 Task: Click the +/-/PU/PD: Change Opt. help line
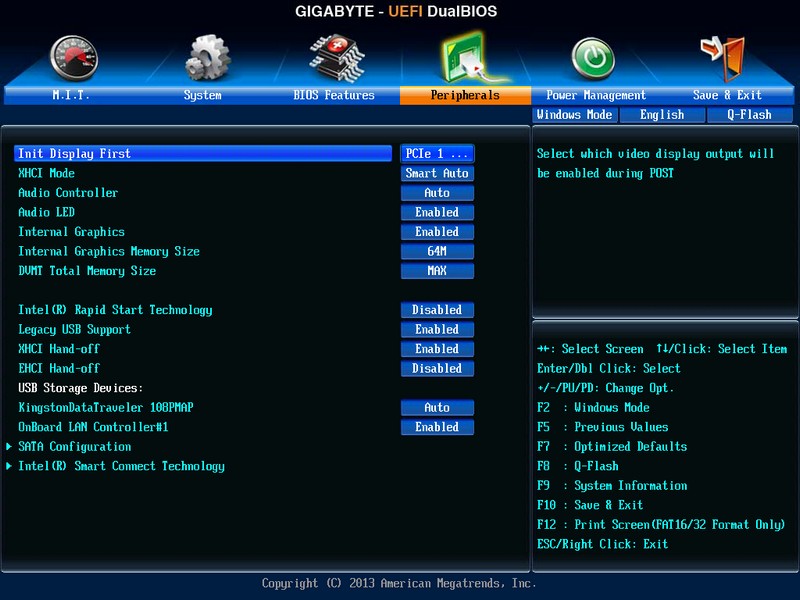click(606, 388)
